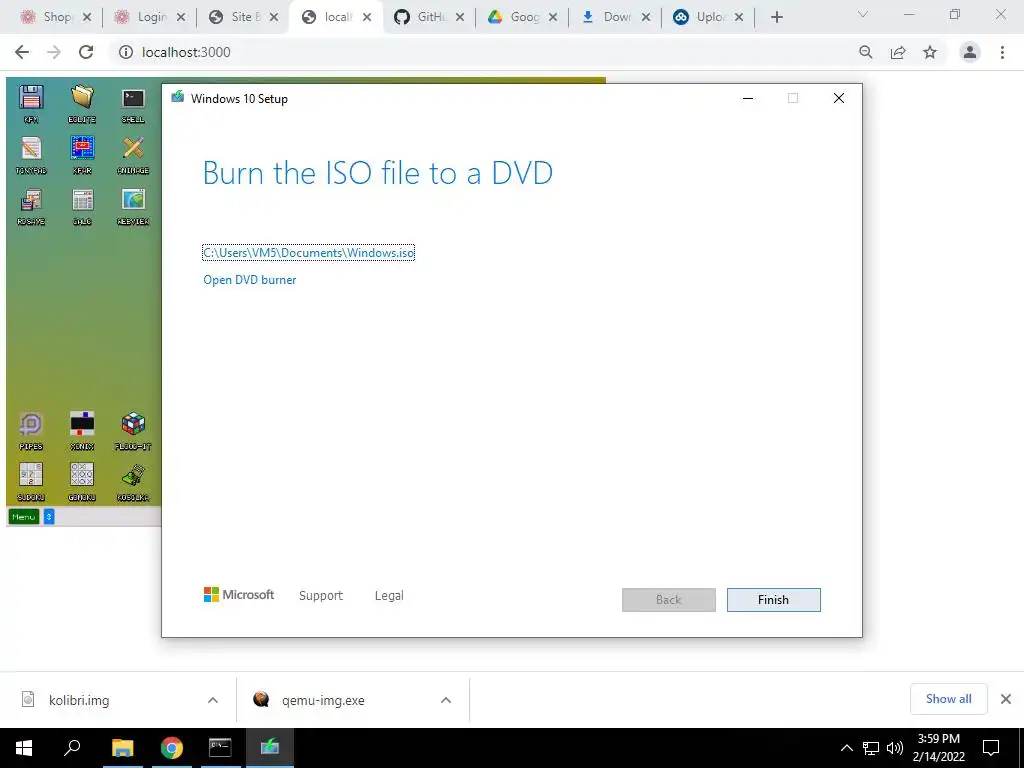Open the Chrome profile avatar

[x=970, y=52]
